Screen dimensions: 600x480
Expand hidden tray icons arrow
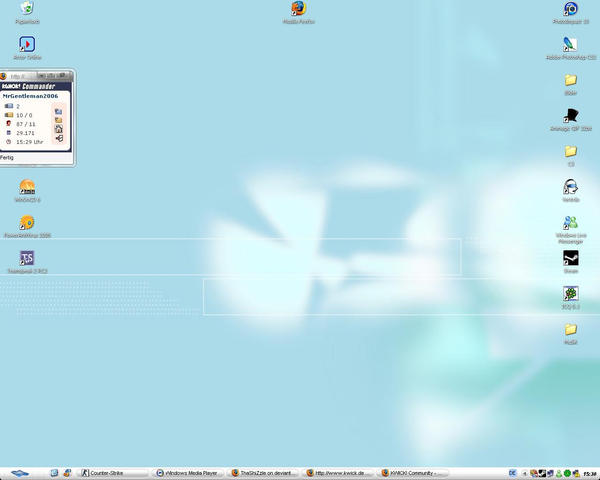click(525, 474)
